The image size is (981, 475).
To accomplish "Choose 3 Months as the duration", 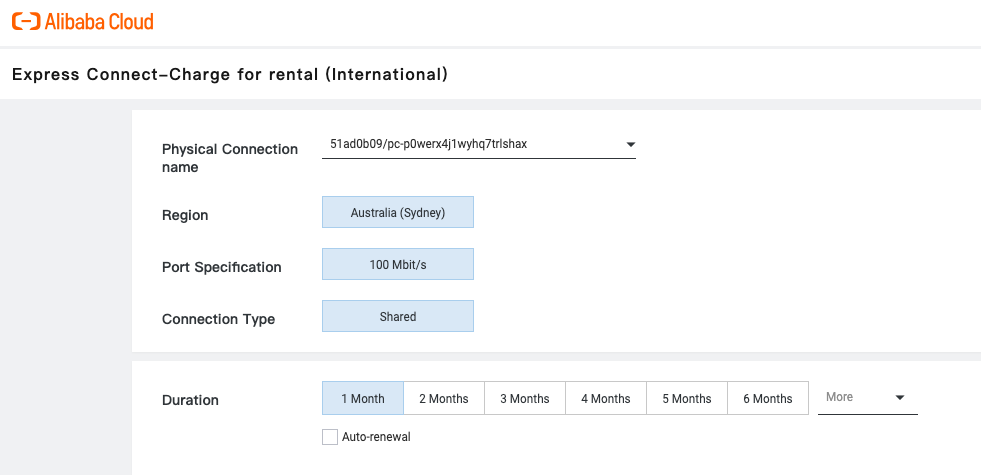I will tap(524, 398).
